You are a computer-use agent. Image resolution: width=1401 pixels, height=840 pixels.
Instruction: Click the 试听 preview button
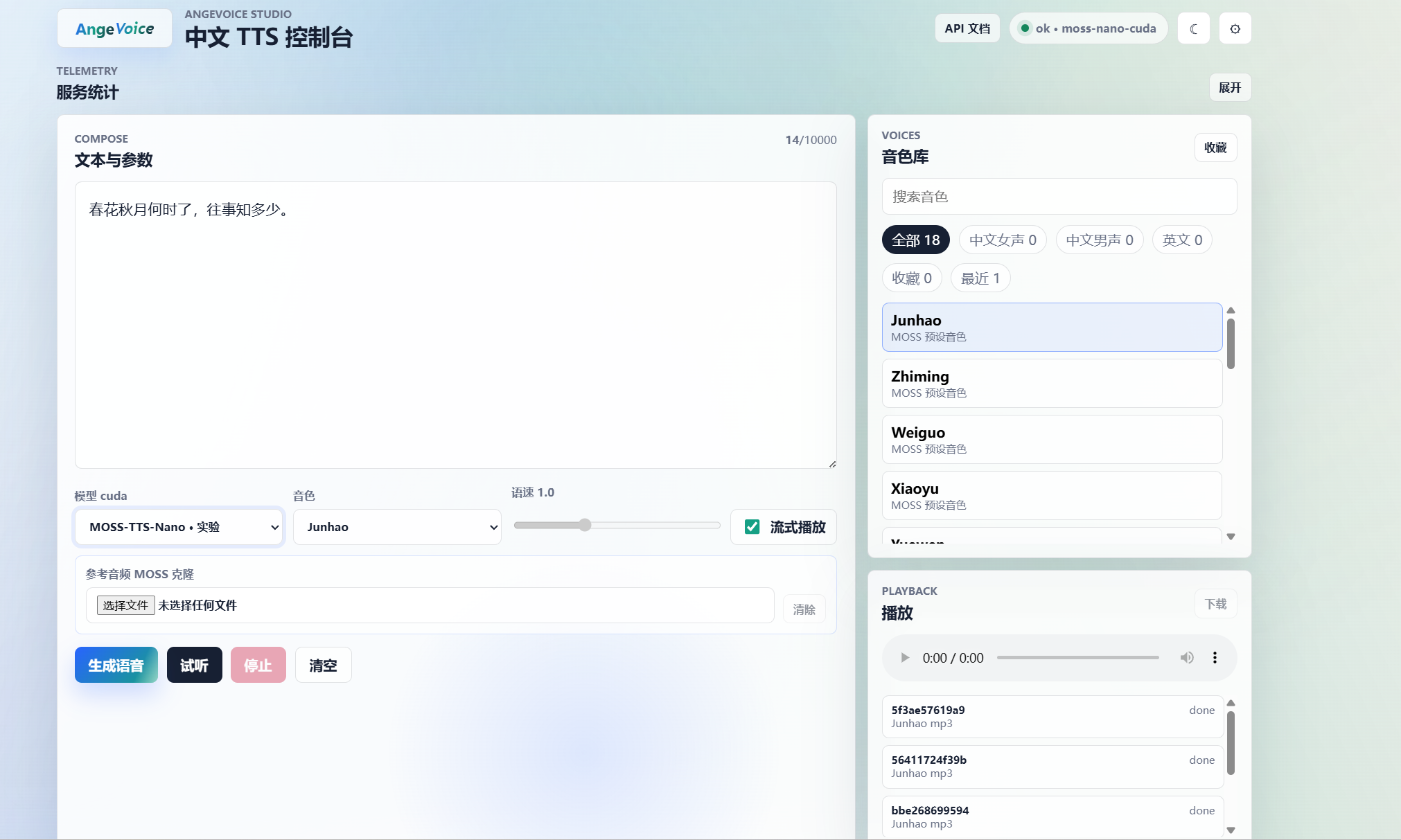pyautogui.click(x=195, y=665)
